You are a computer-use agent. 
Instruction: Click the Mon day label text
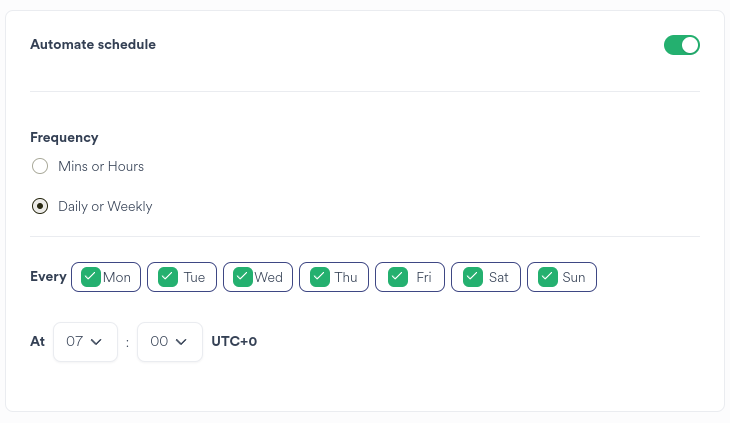click(x=117, y=278)
